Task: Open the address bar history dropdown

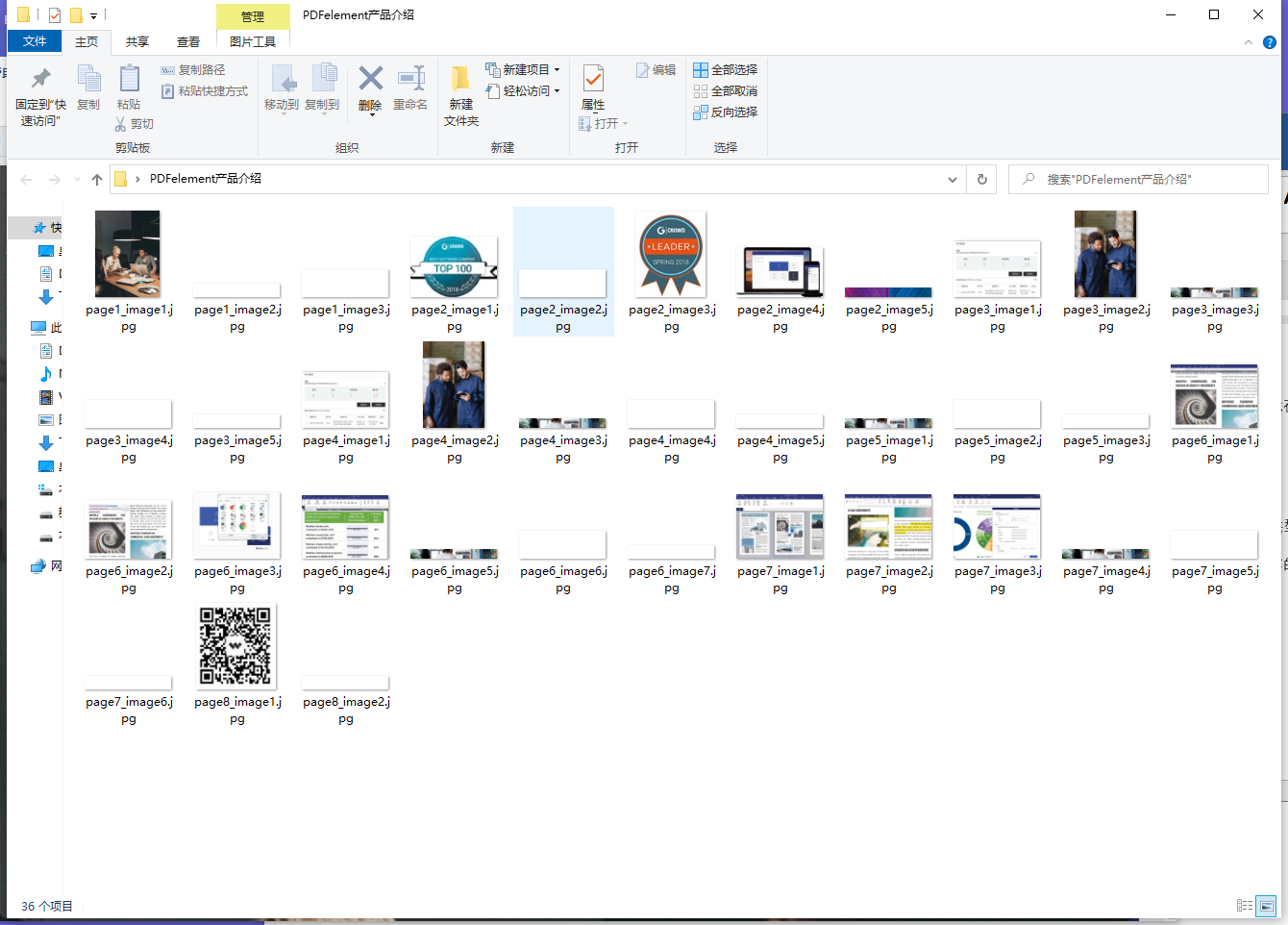Action: [952, 180]
